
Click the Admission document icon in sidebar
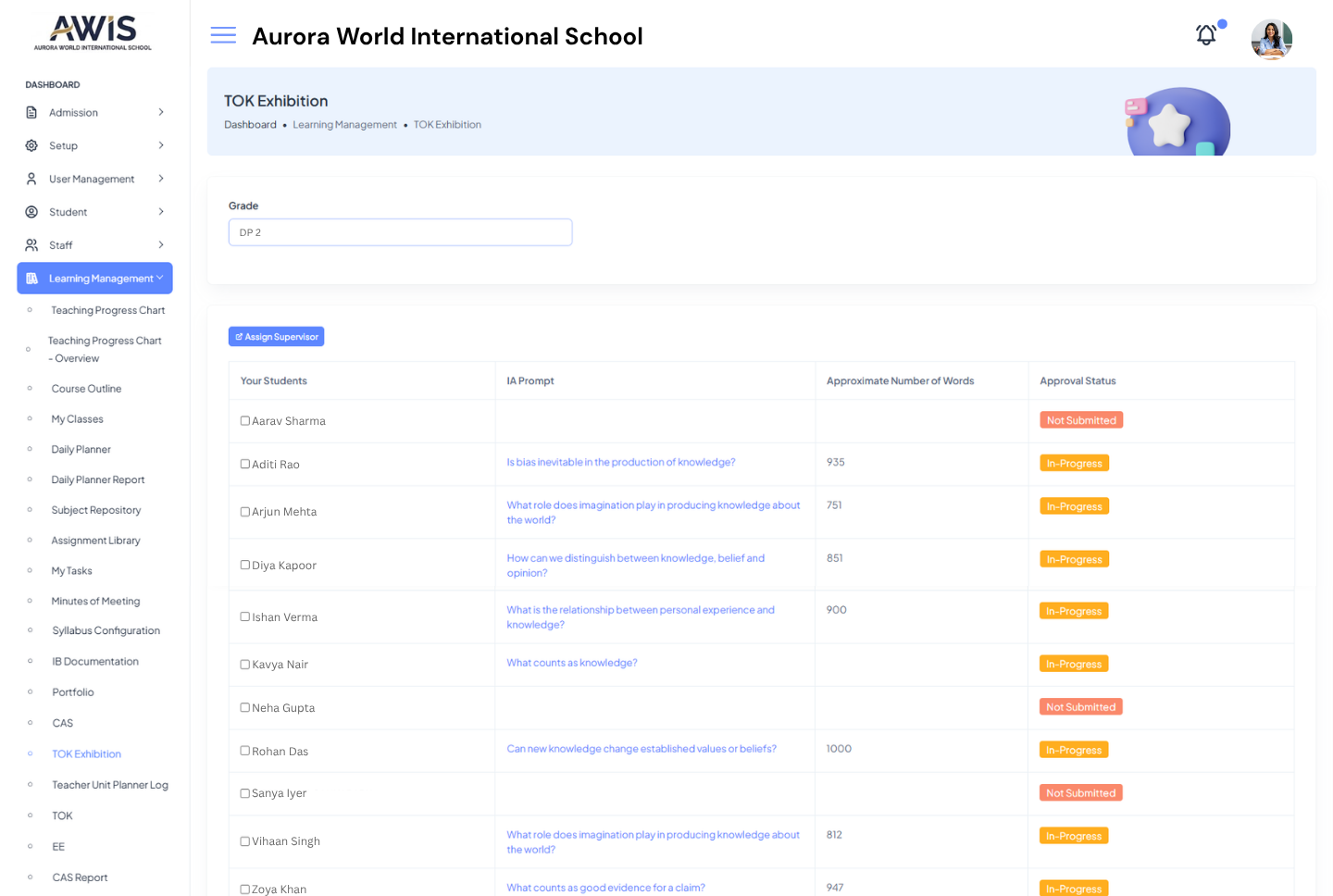click(31, 113)
